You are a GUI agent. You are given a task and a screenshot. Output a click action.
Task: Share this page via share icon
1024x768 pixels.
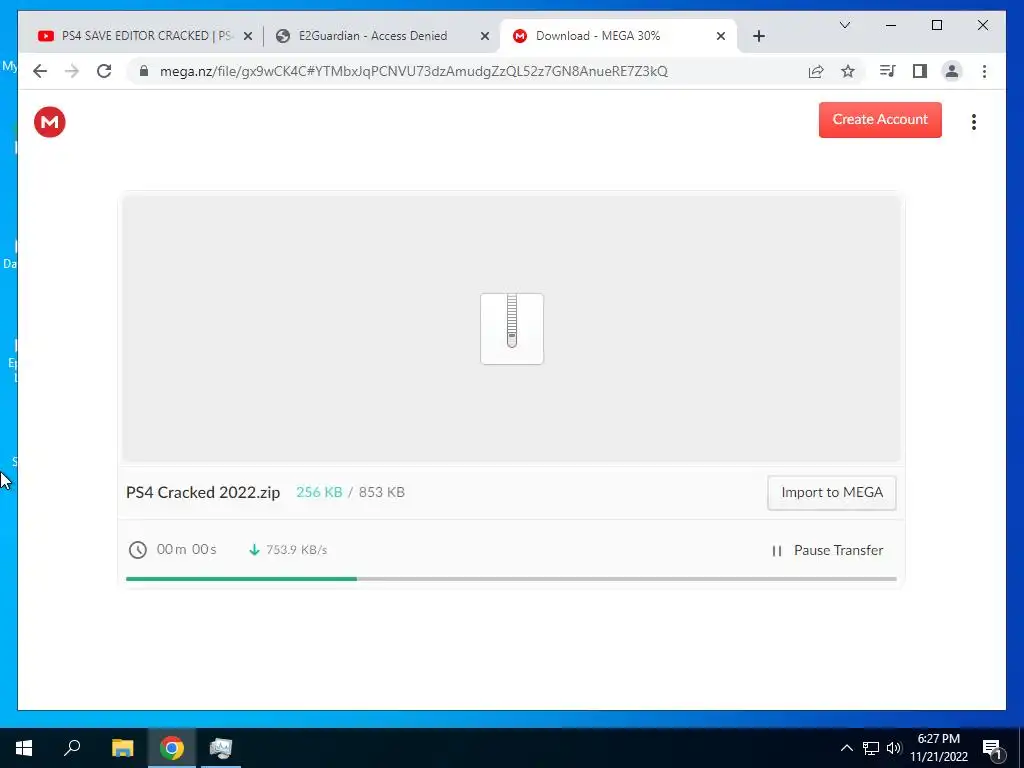[x=816, y=71]
